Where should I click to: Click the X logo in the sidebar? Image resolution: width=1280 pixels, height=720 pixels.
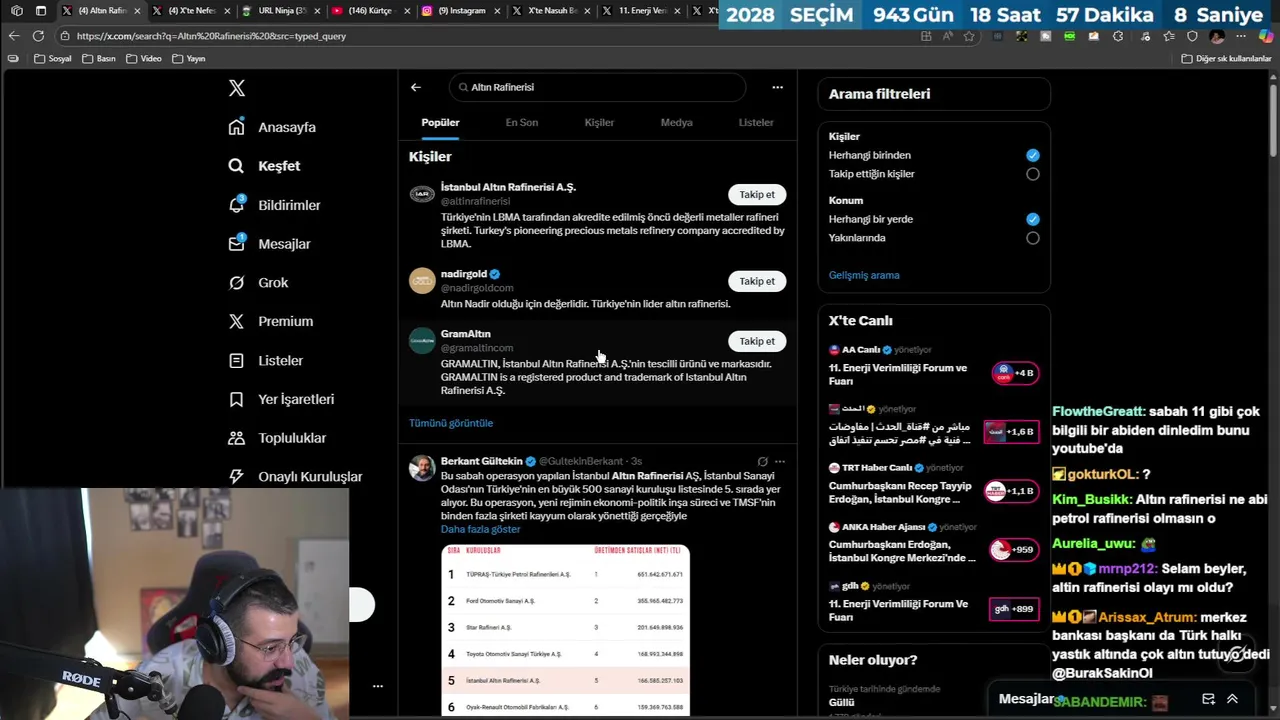tap(237, 88)
